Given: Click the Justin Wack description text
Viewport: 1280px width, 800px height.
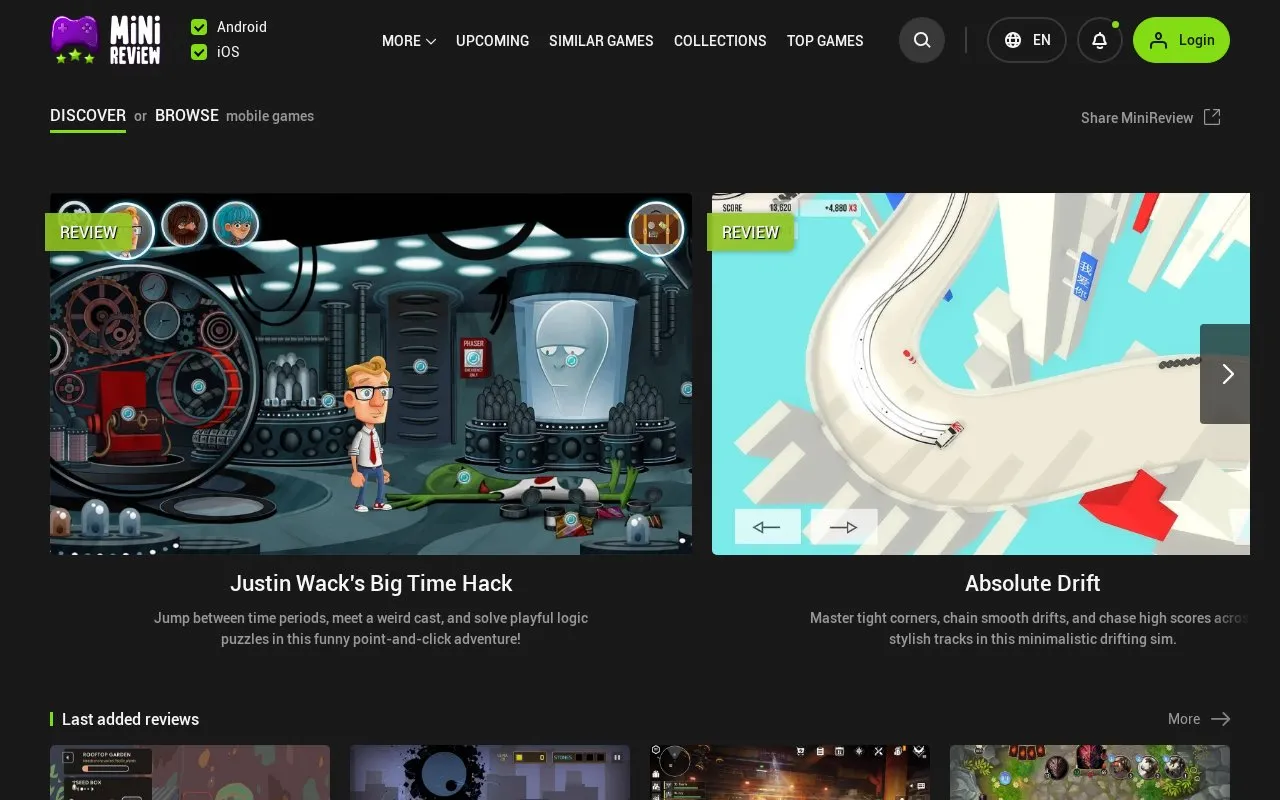Looking at the screenshot, I should 371,628.
